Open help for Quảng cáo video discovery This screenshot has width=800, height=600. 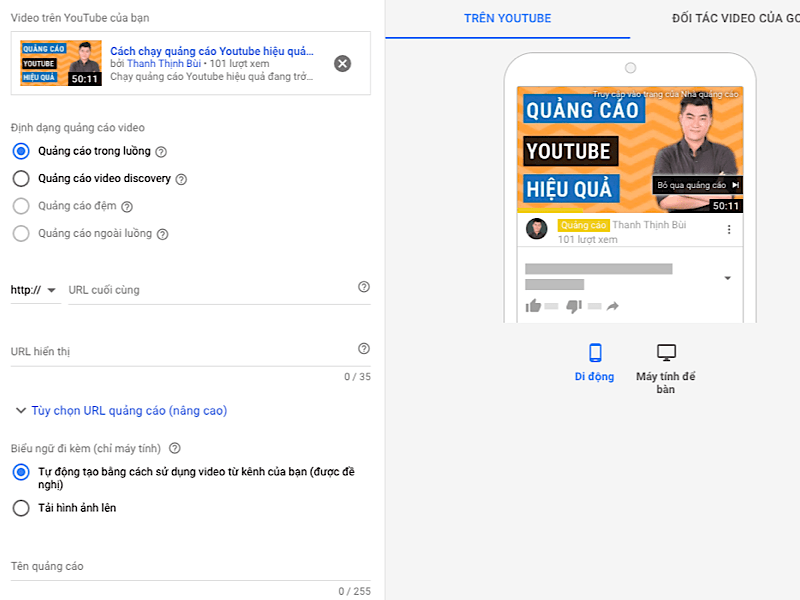(x=181, y=180)
